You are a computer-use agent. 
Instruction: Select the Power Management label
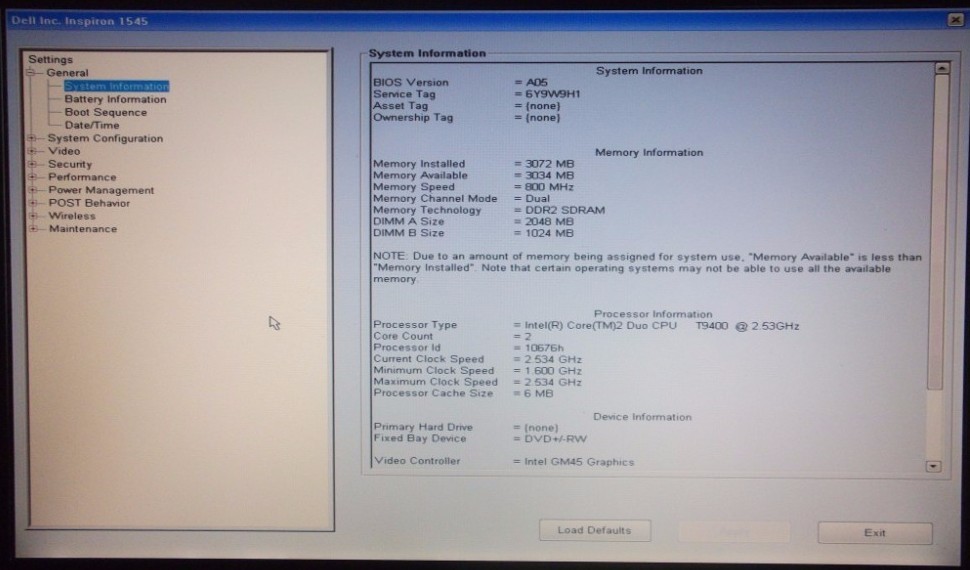click(x=101, y=190)
